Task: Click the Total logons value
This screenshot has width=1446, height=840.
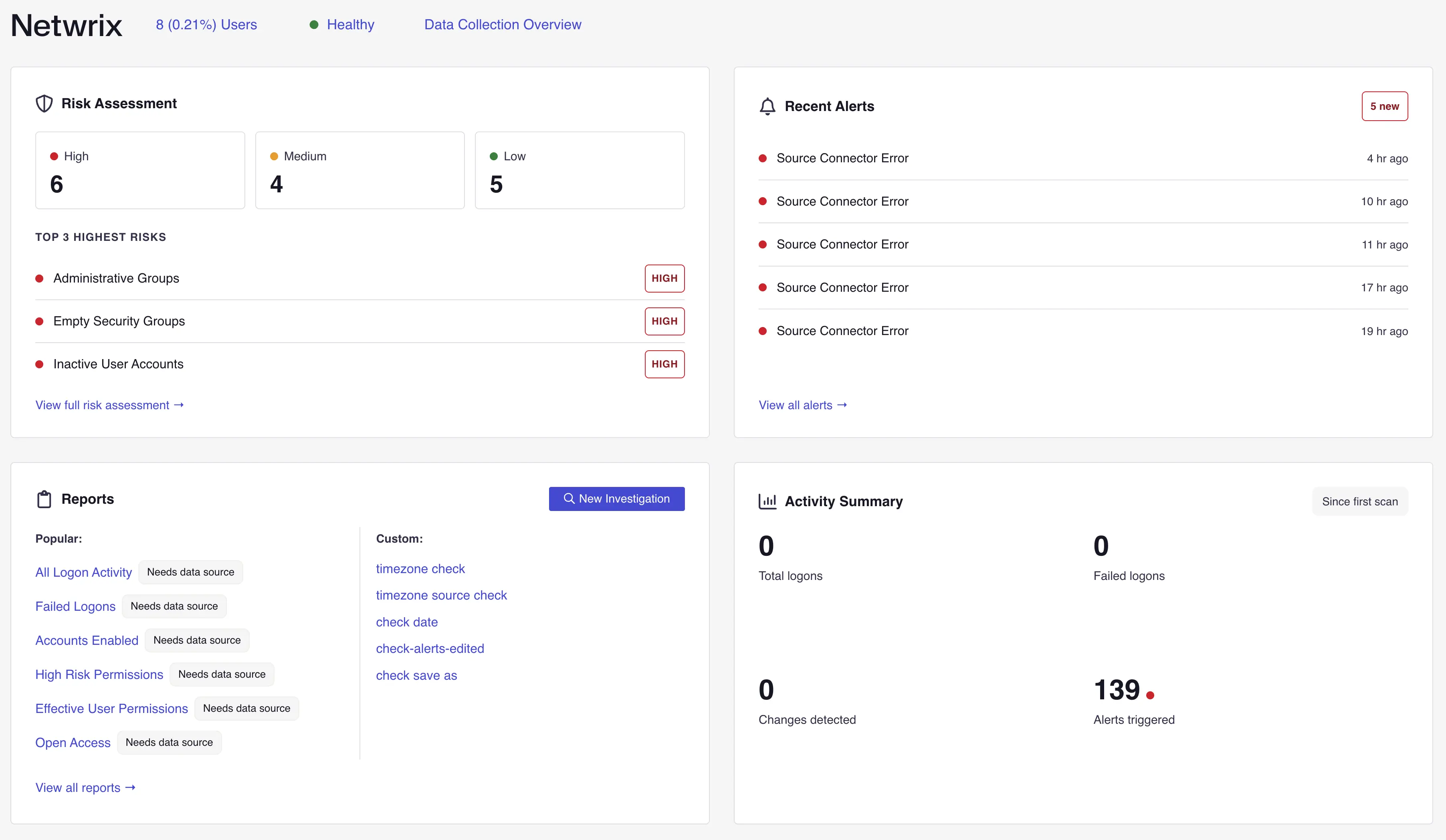Action: [x=766, y=546]
